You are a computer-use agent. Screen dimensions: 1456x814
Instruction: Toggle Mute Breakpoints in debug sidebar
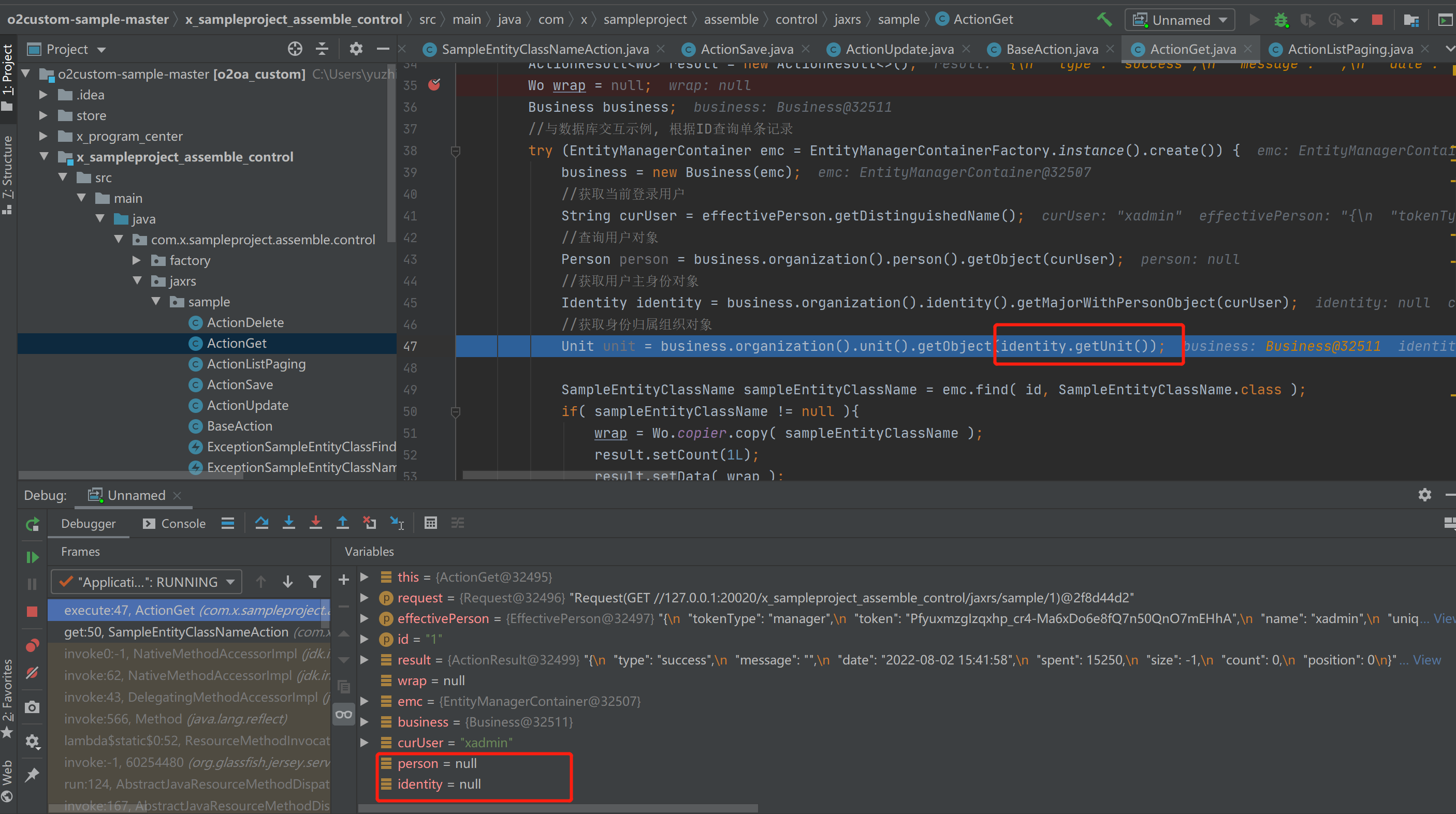click(x=32, y=673)
